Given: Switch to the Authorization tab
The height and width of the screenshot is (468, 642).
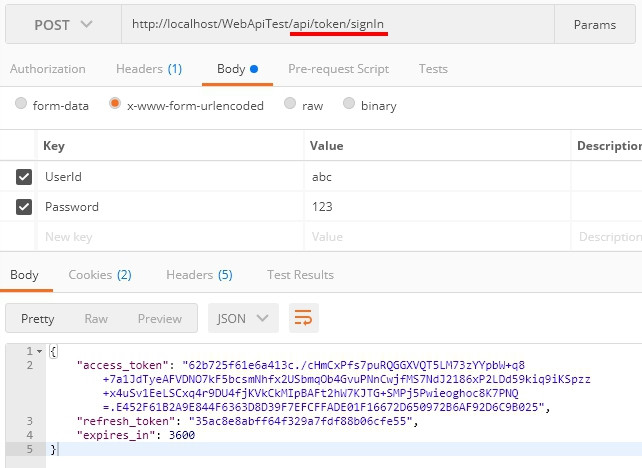Looking at the screenshot, I should click(48, 69).
